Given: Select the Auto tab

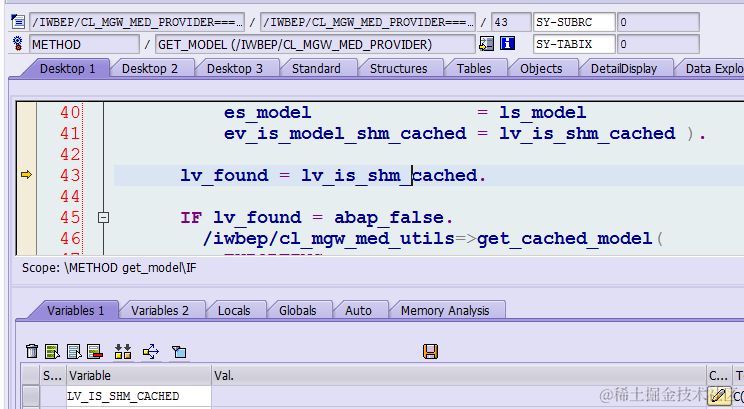Looking at the screenshot, I should pos(358,311).
